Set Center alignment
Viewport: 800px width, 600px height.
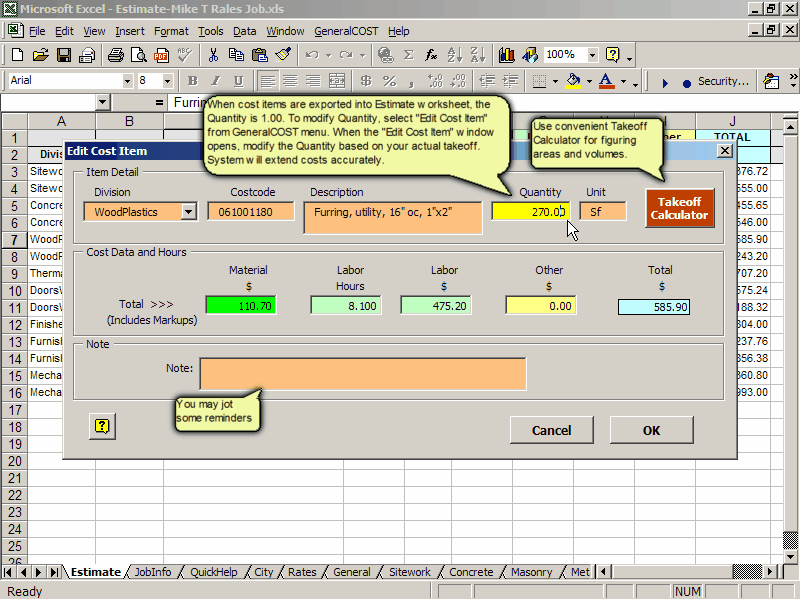click(290, 81)
